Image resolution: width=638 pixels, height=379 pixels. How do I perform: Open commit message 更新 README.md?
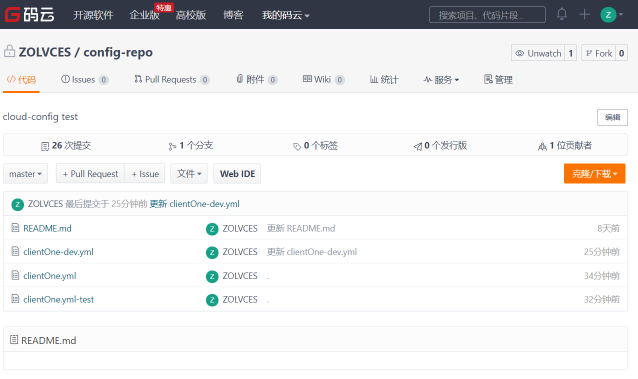coord(301,228)
